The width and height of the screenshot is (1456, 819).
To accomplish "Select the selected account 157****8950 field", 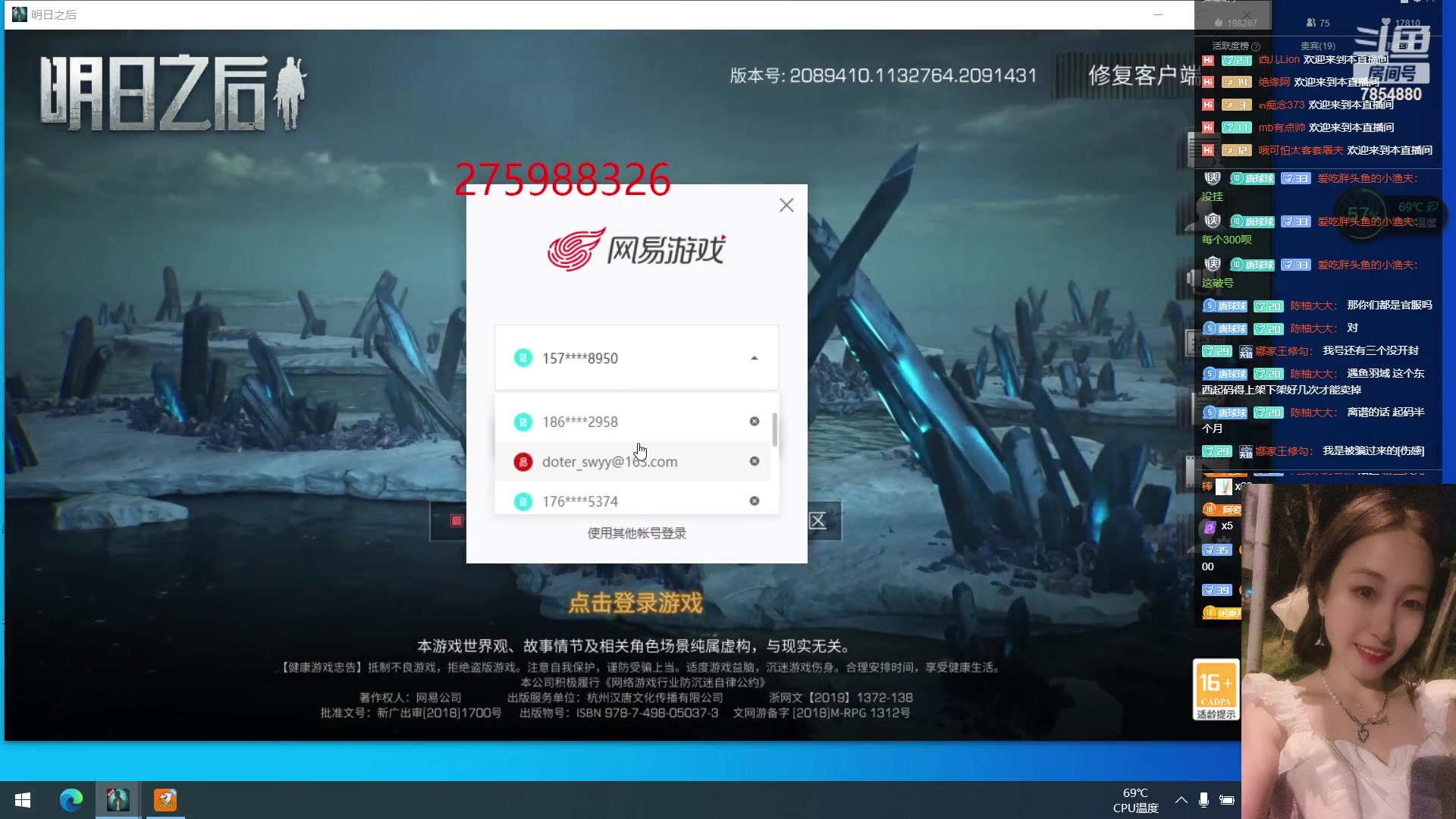I will (x=636, y=358).
